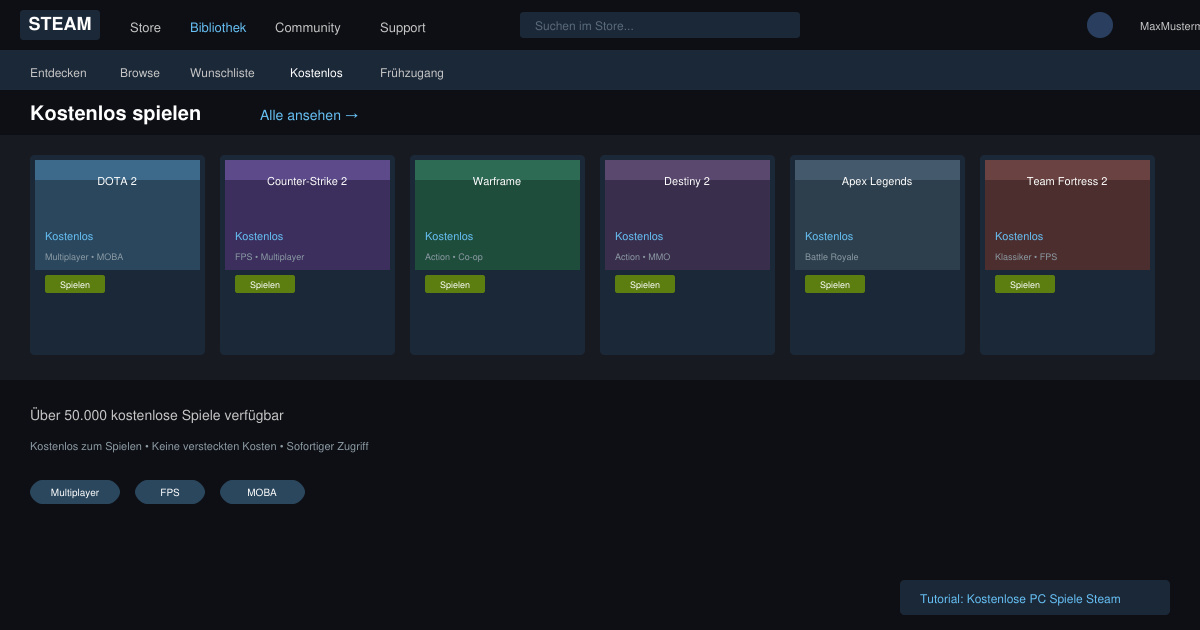Image resolution: width=1200 pixels, height=630 pixels.
Task: Click the STEAM logo
Action: pos(60,25)
